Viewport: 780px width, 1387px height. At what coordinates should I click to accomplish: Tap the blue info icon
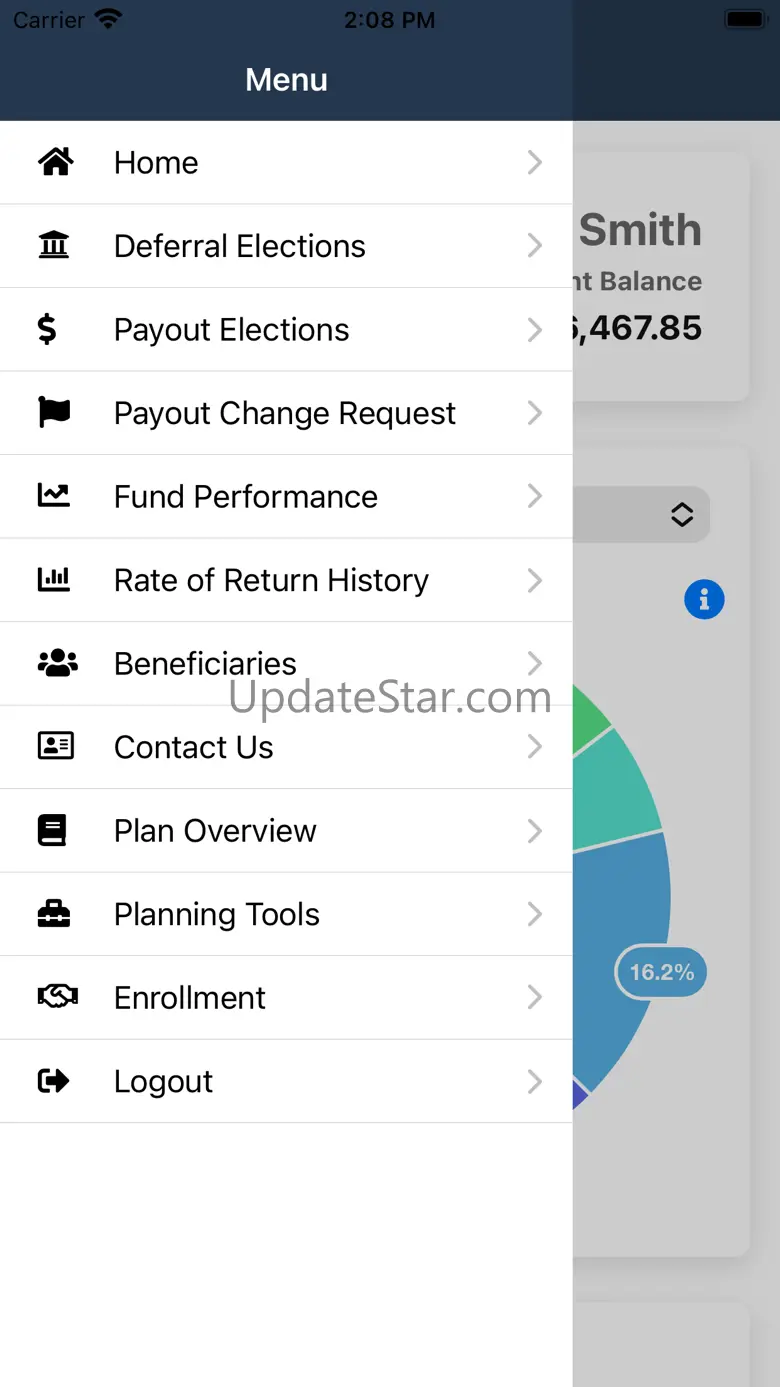(704, 600)
